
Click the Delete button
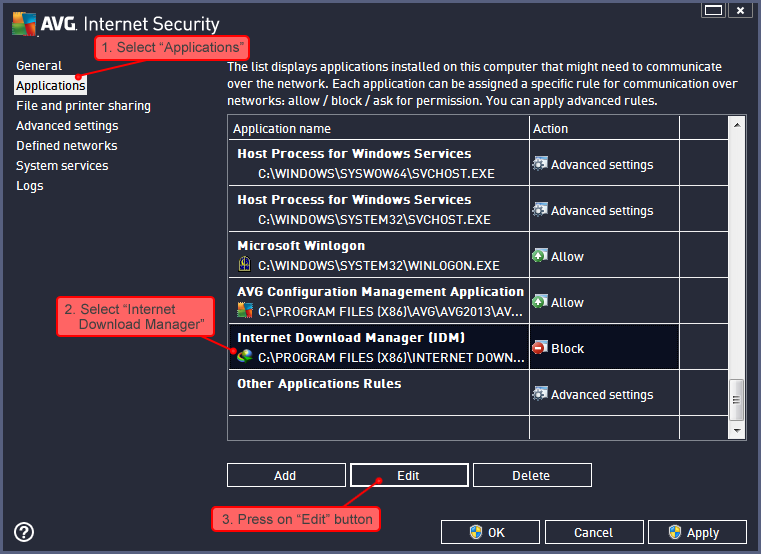[532, 475]
